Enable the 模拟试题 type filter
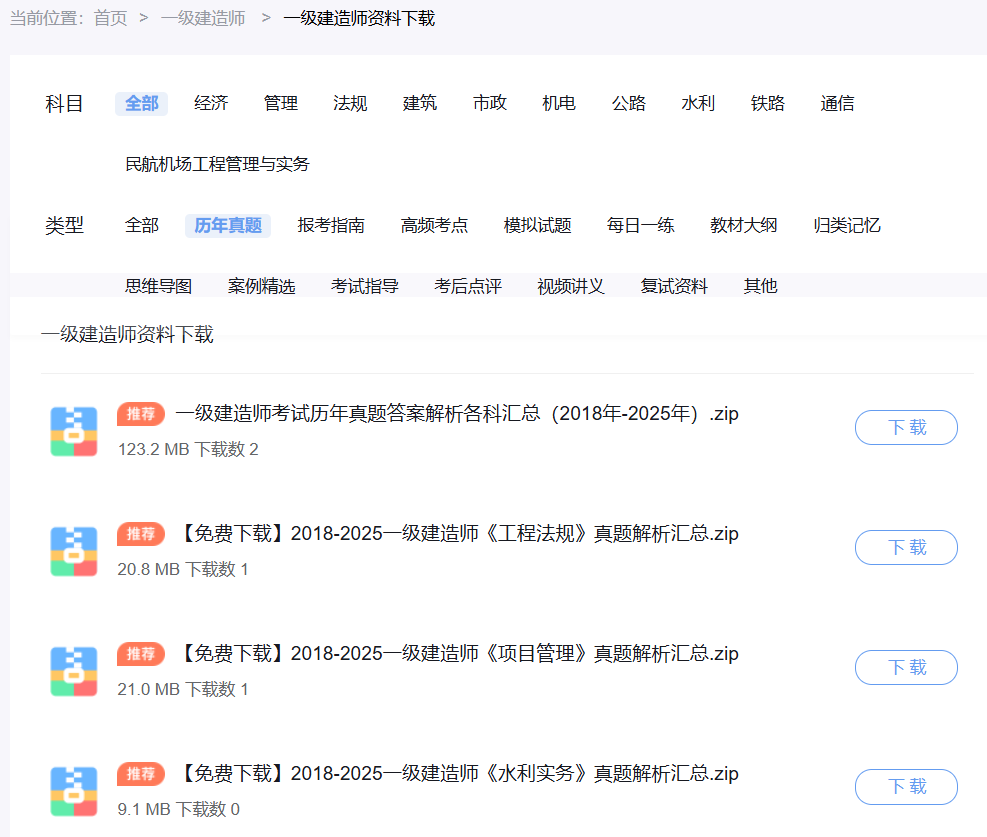The height and width of the screenshot is (837, 987). coord(537,225)
